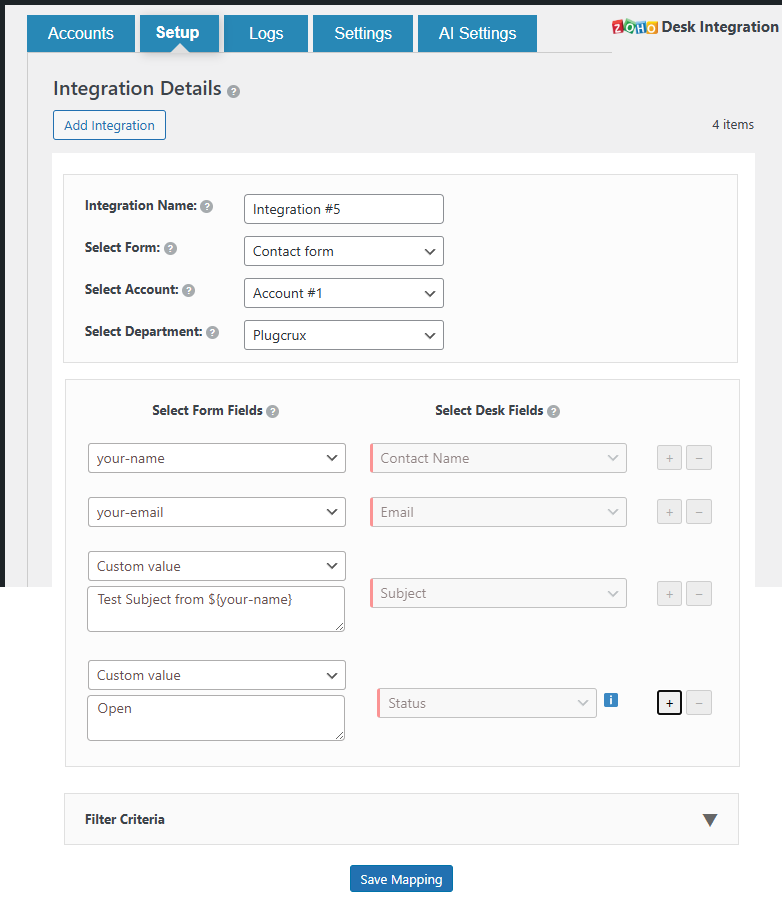782x899 pixels.
Task: Click plus icon on the Email mapping row
Action: [670, 512]
